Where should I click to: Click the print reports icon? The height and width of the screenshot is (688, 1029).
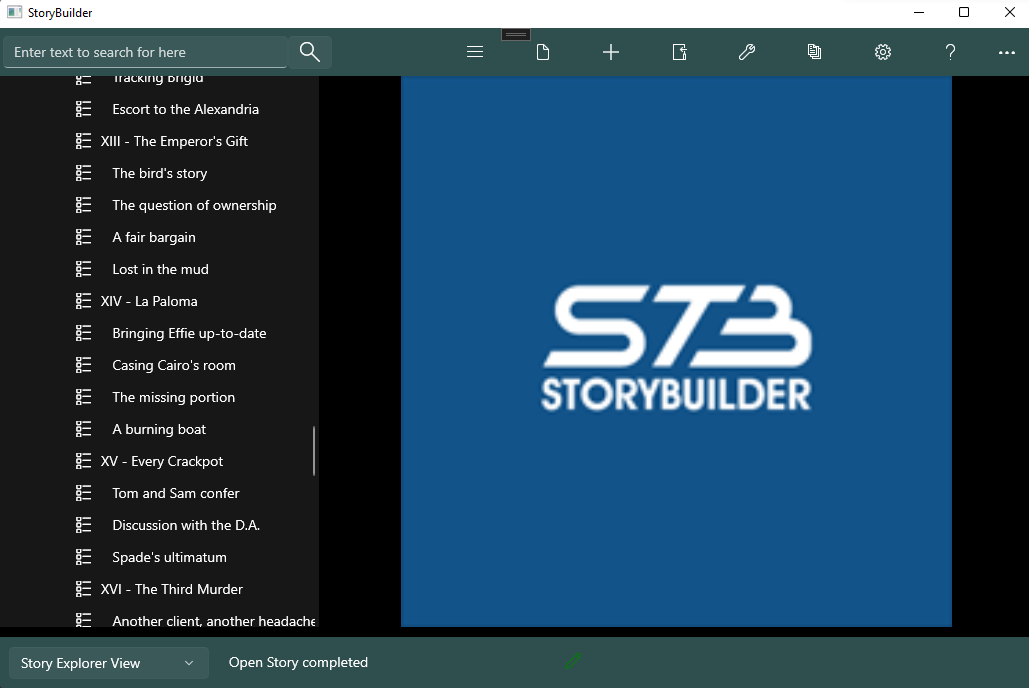tap(814, 51)
